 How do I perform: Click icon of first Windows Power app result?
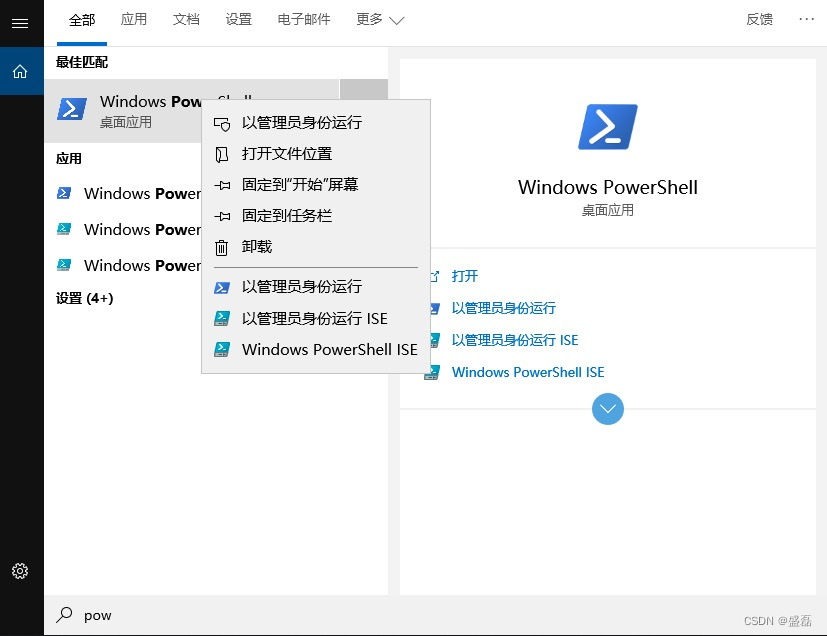pos(64,194)
